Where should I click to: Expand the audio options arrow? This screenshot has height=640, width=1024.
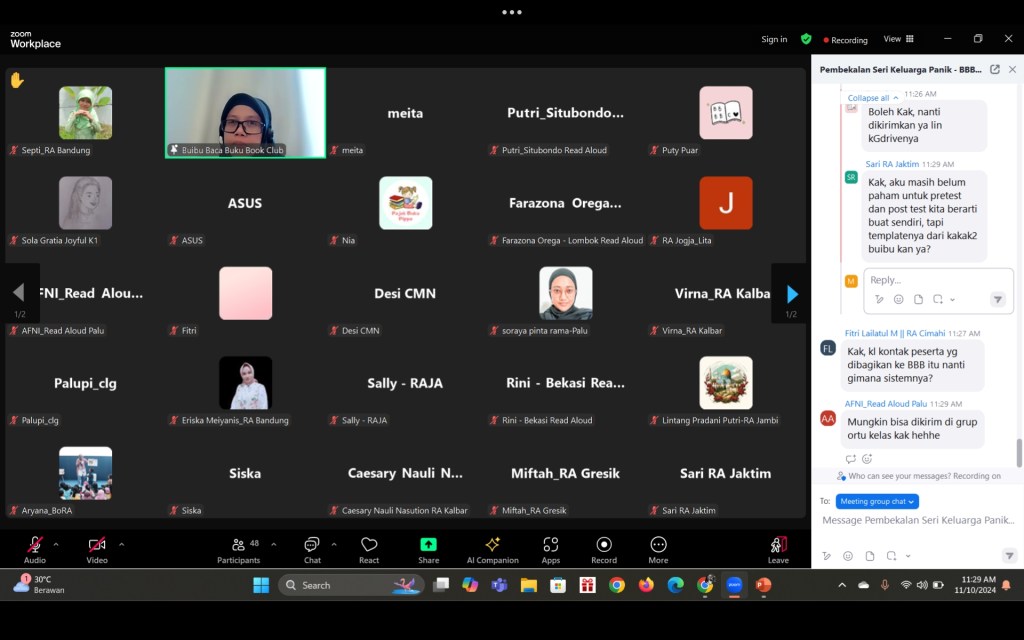(56, 544)
